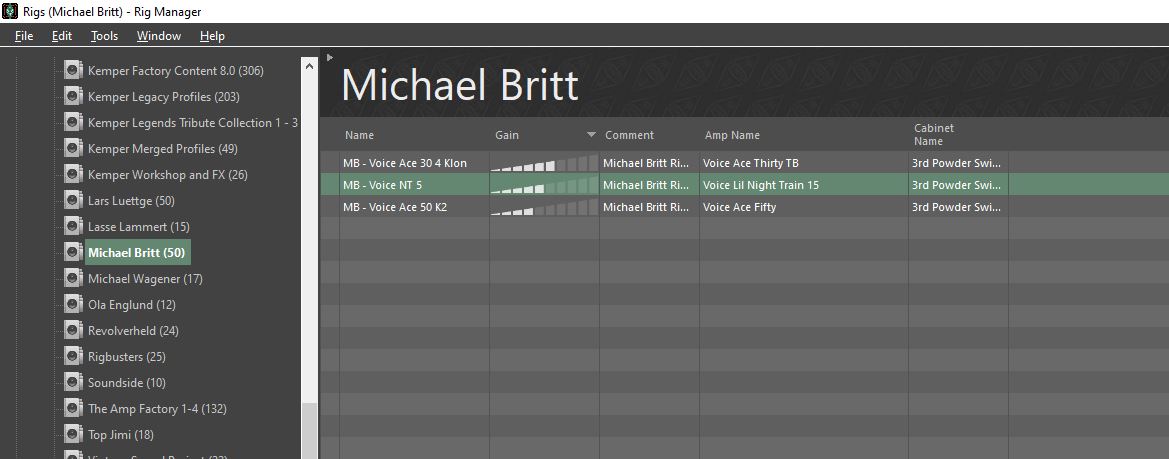Click the Lars Luettge rig pack icon
The width and height of the screenshot is (1169, 459).
(x=72, y=200)
